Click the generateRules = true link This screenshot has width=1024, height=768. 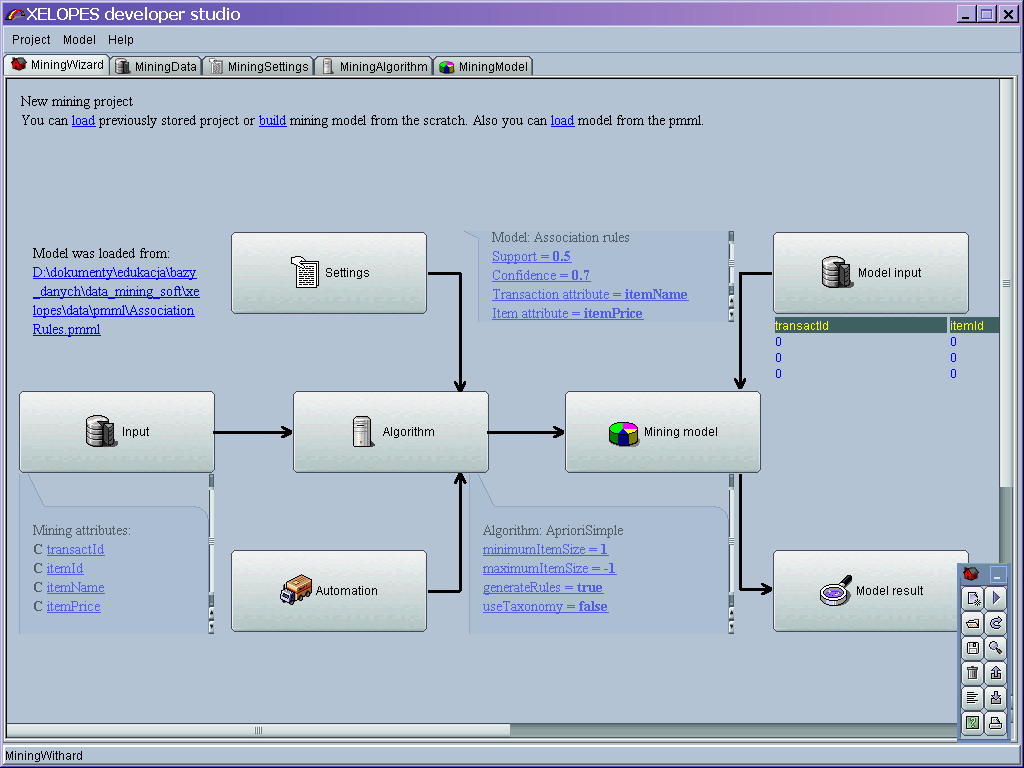[543, 588]
